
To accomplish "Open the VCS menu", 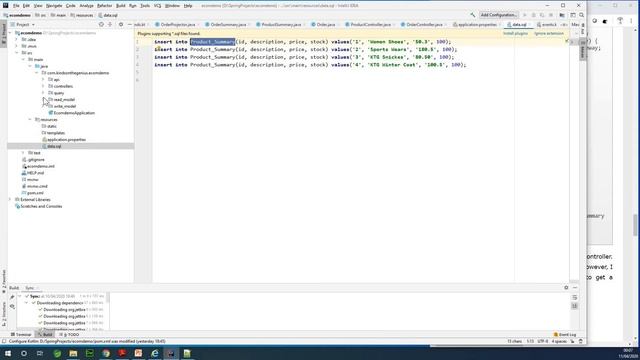I will coord(158,6).
